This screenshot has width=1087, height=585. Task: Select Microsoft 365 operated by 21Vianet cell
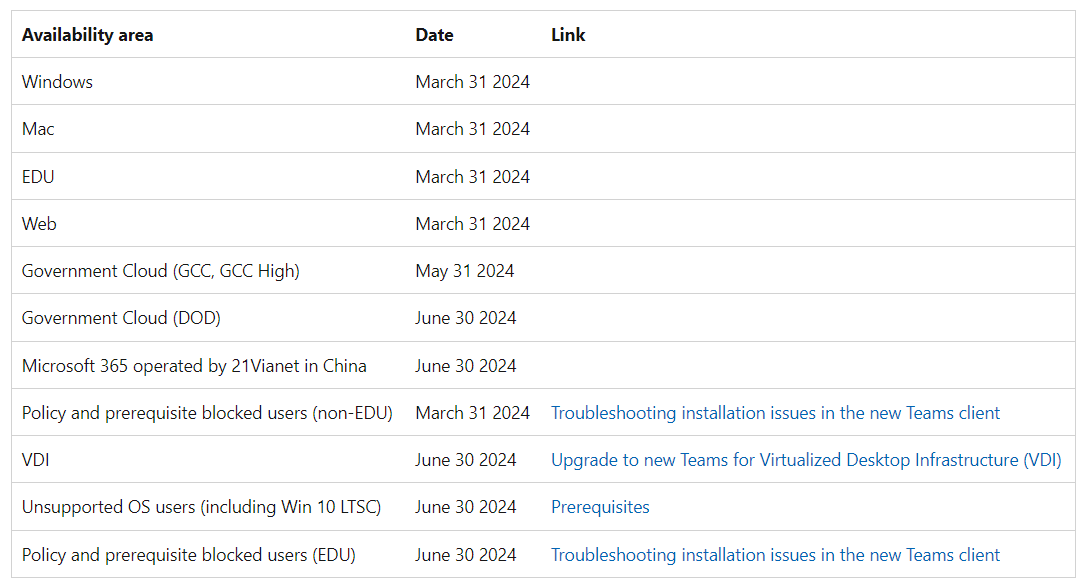pos(194,366)
